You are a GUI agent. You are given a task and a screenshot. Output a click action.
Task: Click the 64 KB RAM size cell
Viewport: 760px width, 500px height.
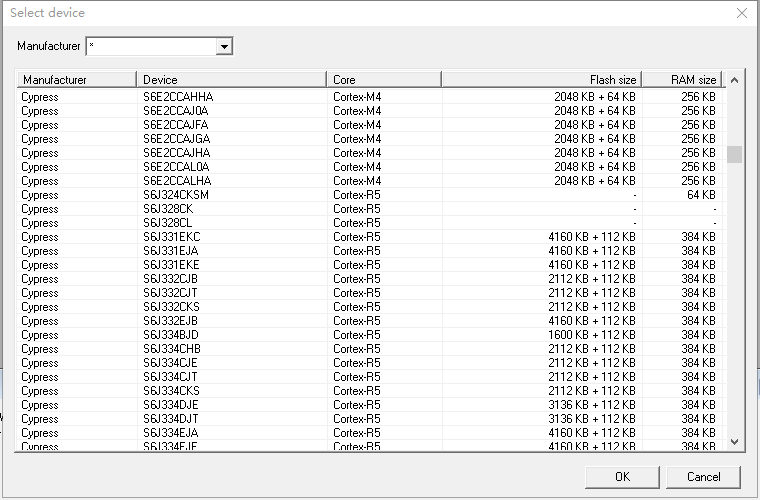(701, 195)
